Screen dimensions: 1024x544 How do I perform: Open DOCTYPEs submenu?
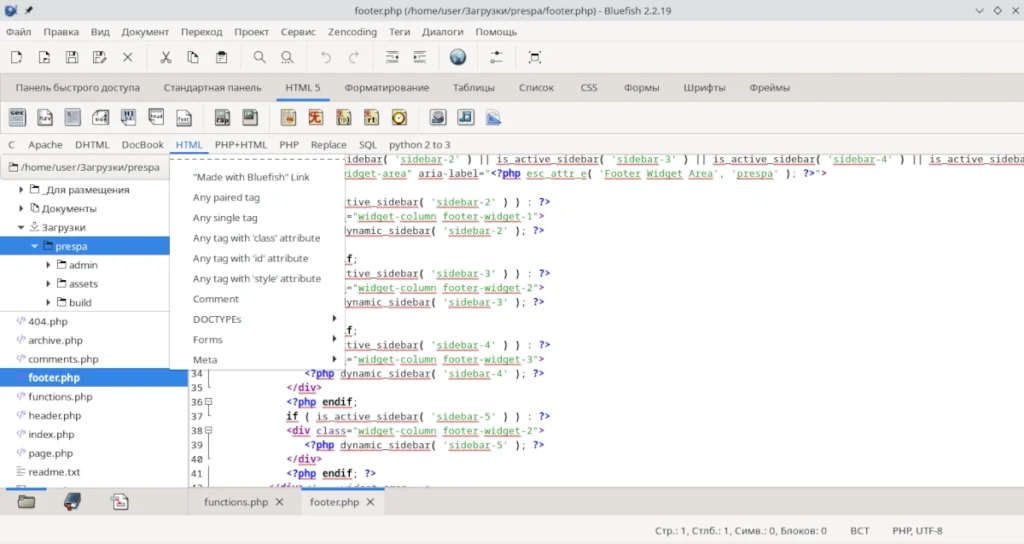[257, 319]
